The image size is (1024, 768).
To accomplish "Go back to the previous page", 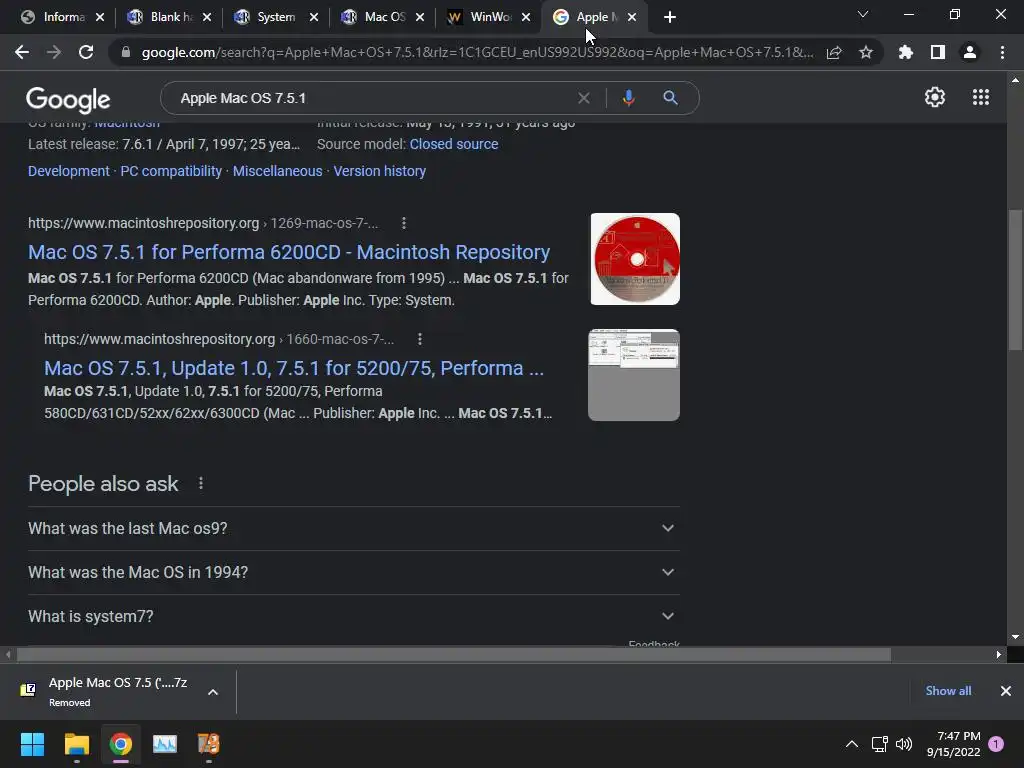I will 22,52.
